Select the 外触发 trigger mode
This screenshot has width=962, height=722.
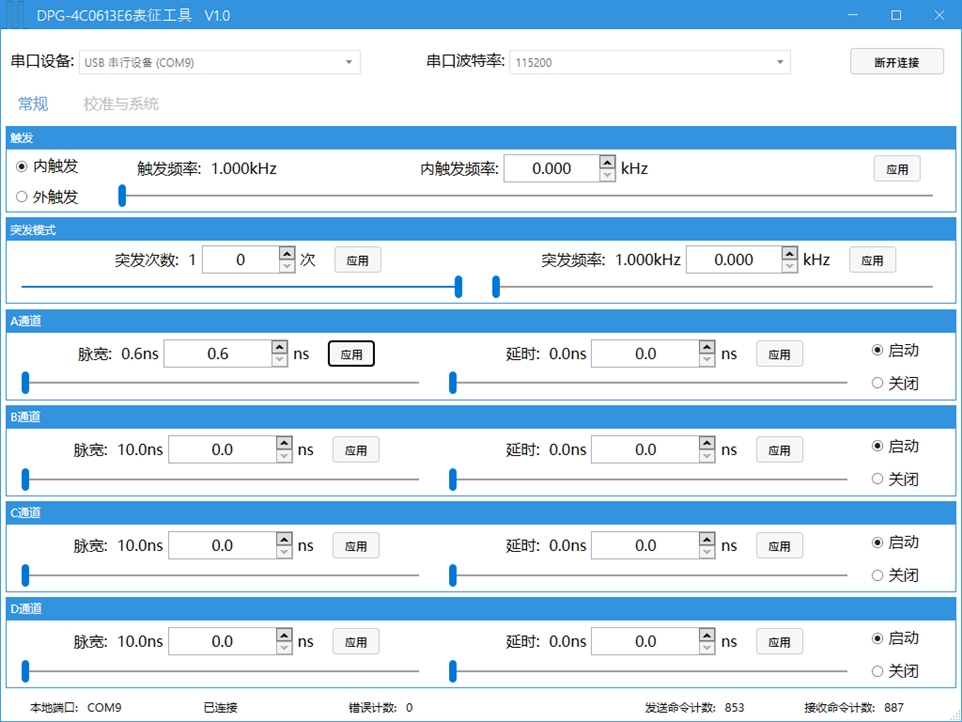coord(22,196)
